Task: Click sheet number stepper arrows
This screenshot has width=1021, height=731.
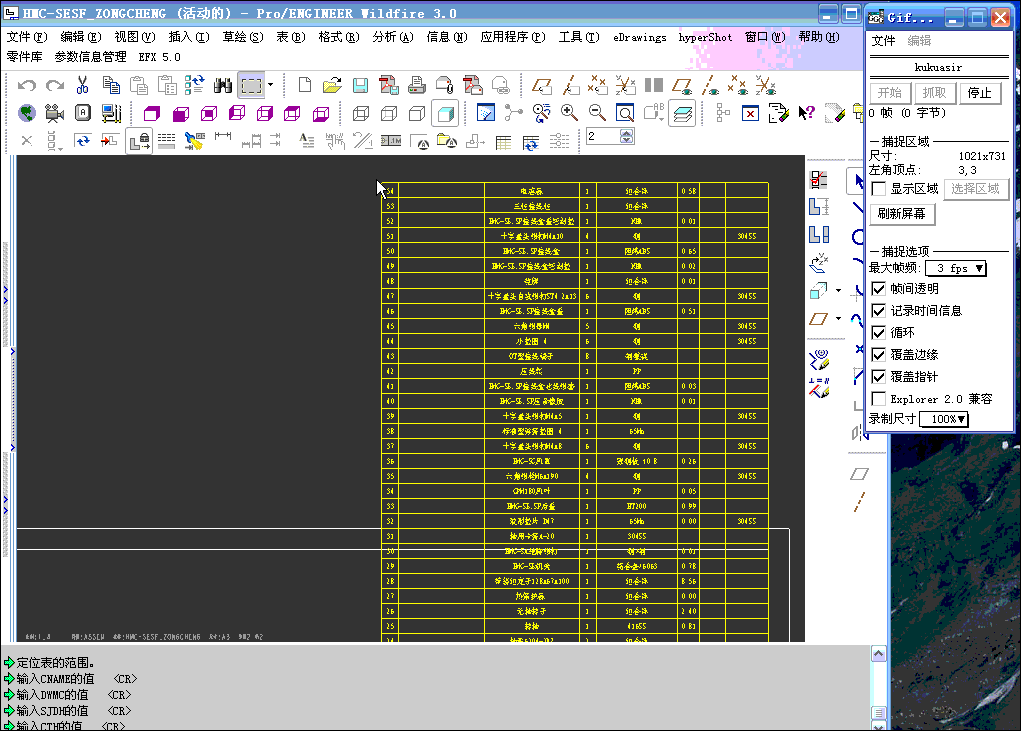Action: [x=626, y=136]
